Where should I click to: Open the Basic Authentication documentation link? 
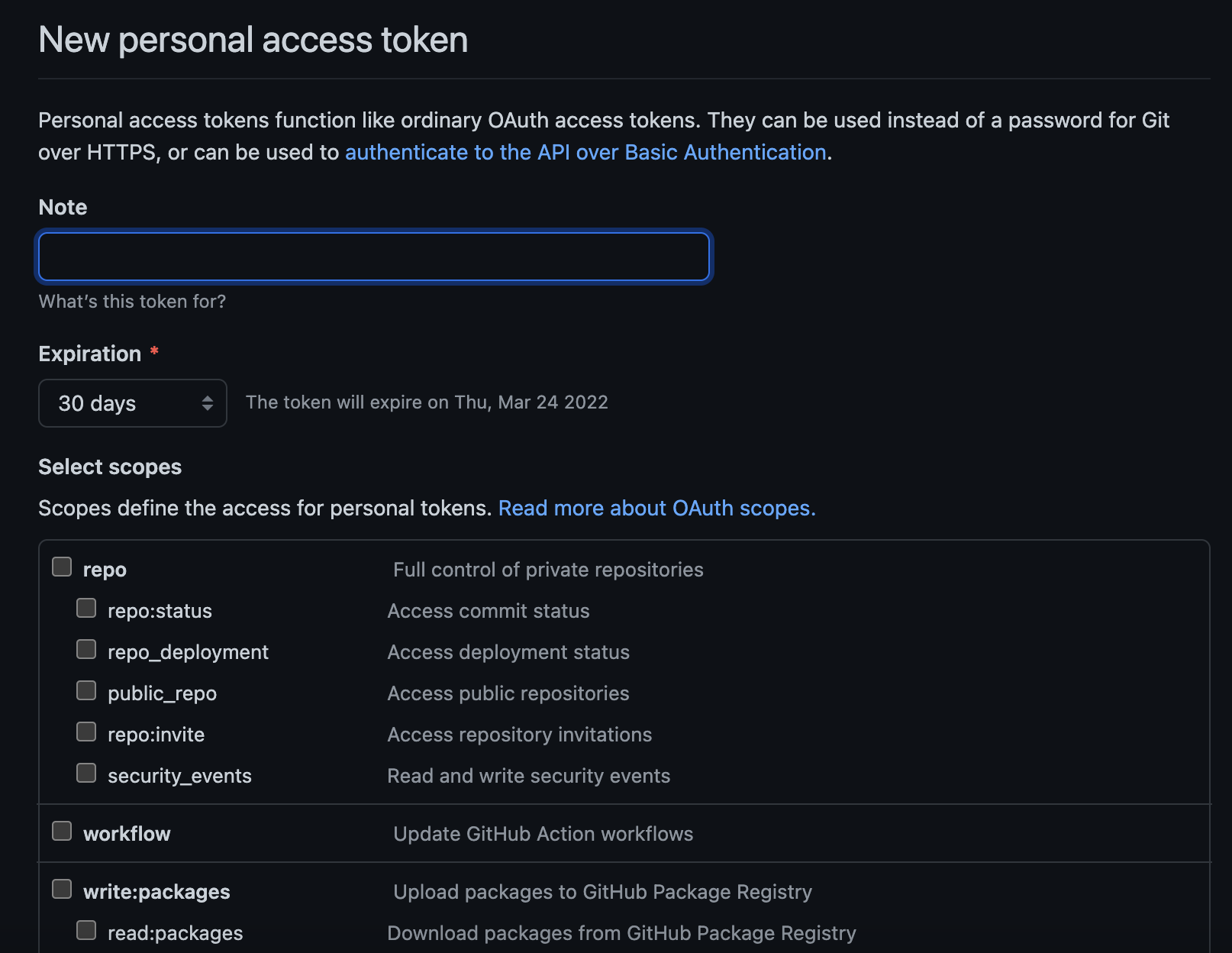[x=587, y=152]
